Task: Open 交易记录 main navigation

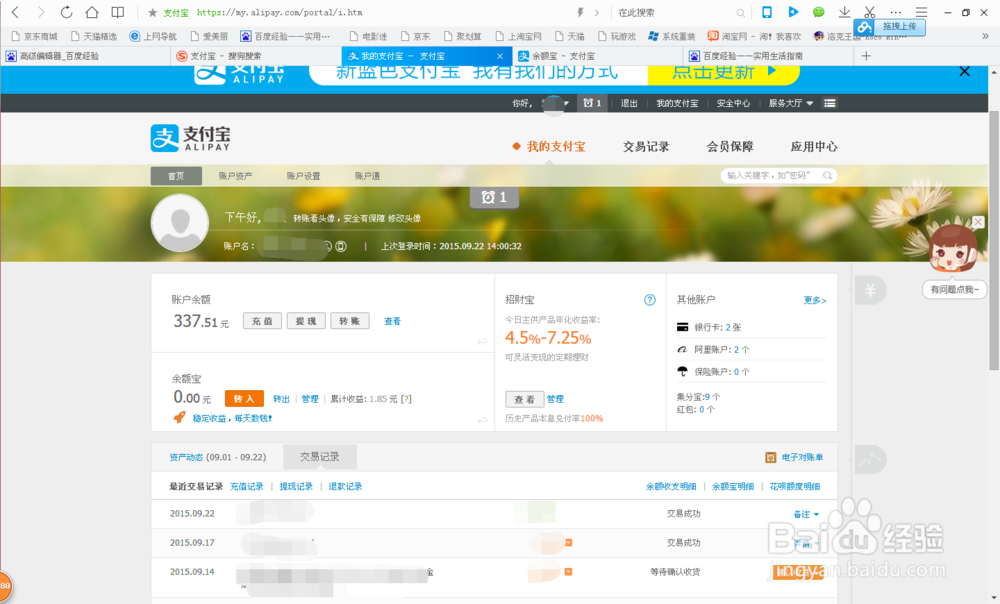Action: pos(646,147)
